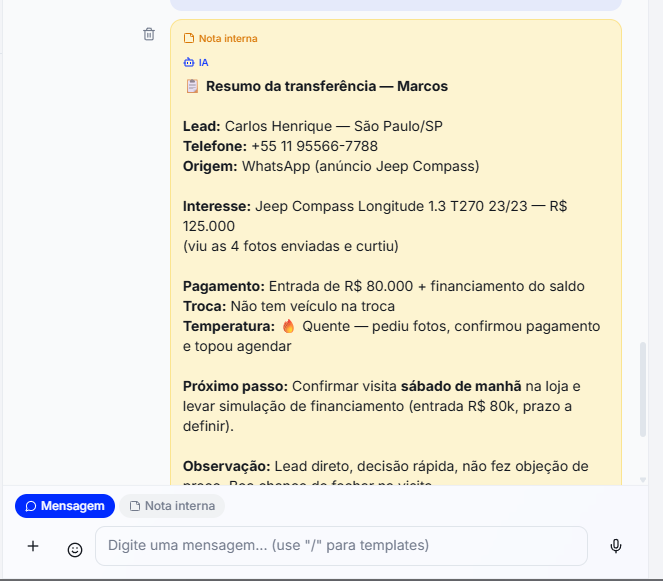This screenshot has height=581, width=663.
Task: Click the text Não tem veículo na troca
Action: click(312, 306)
